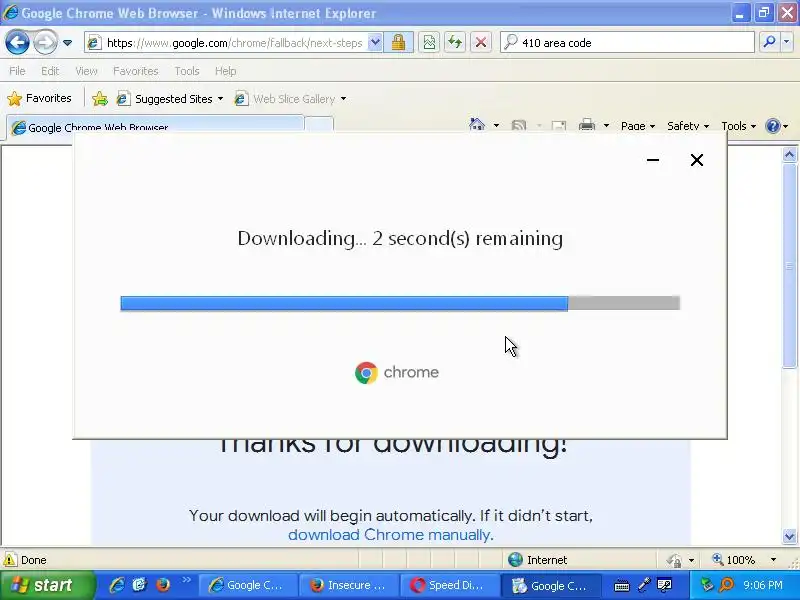Viewport: 800px width, 600px height.
Task: Switch to Insecure Firefox taskbar button
Action: [348, 585]
